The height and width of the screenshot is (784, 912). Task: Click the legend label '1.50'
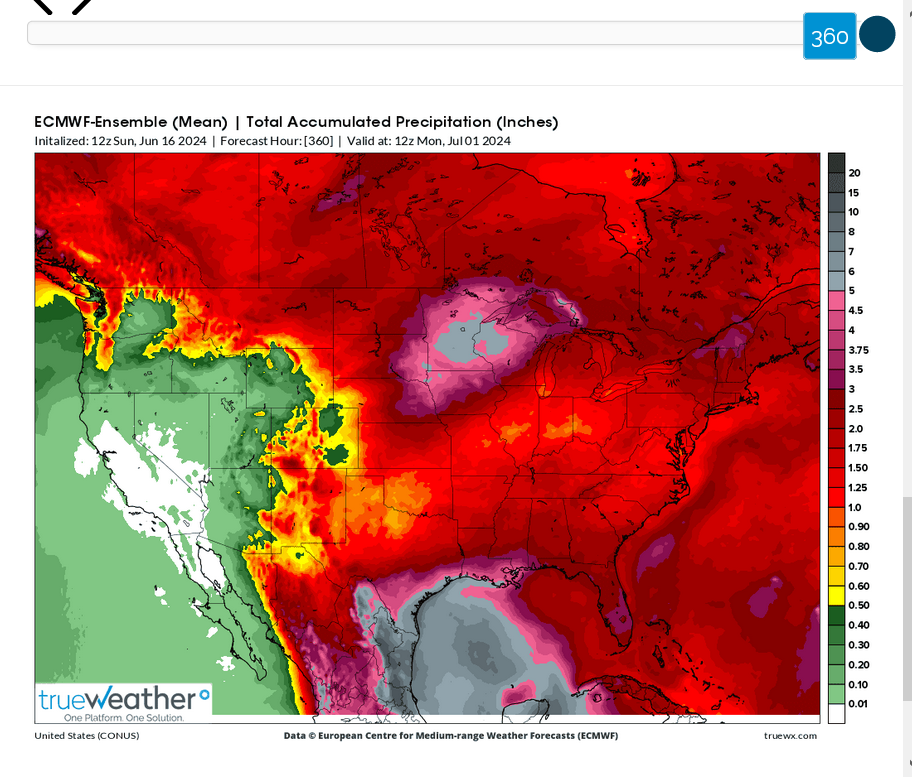(x=858, y=467)
